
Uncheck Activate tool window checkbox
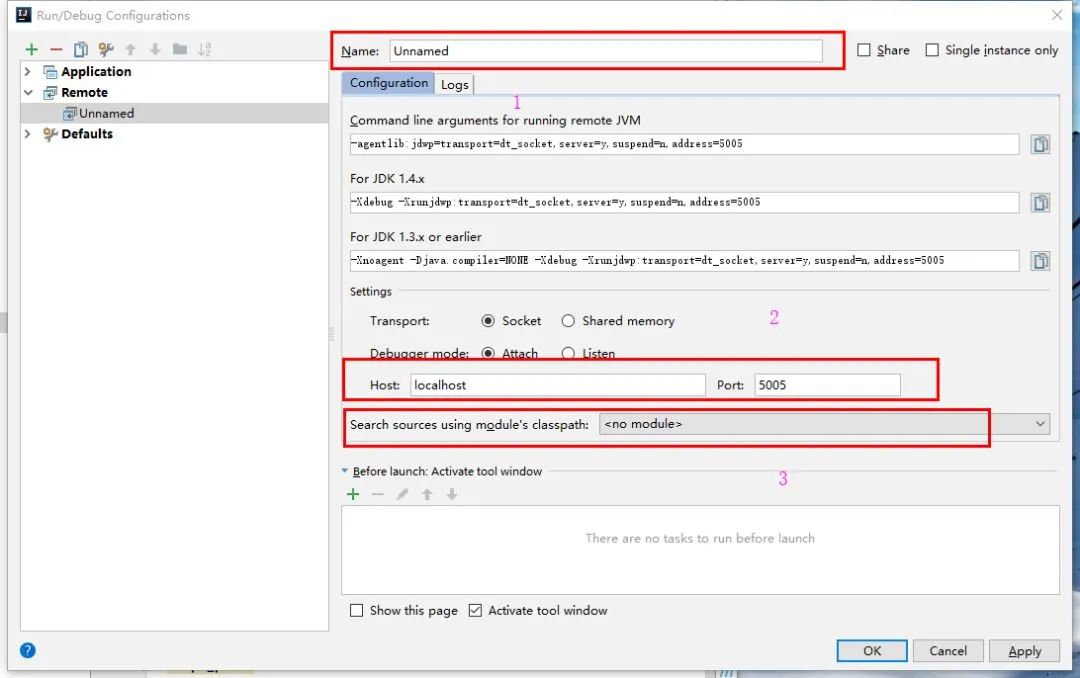[475, 610]
